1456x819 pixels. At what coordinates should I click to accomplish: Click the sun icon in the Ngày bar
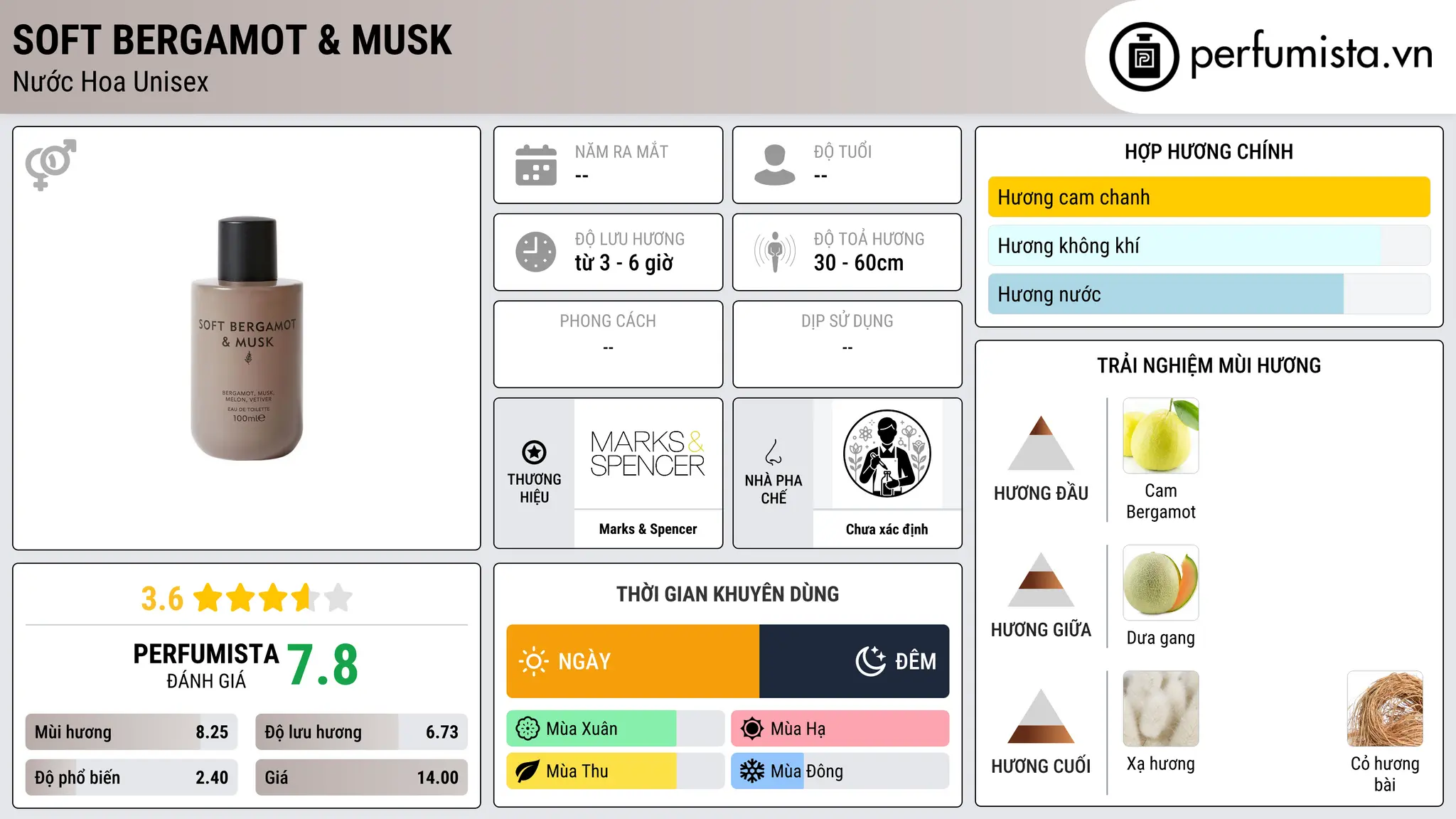coord(534,661)
